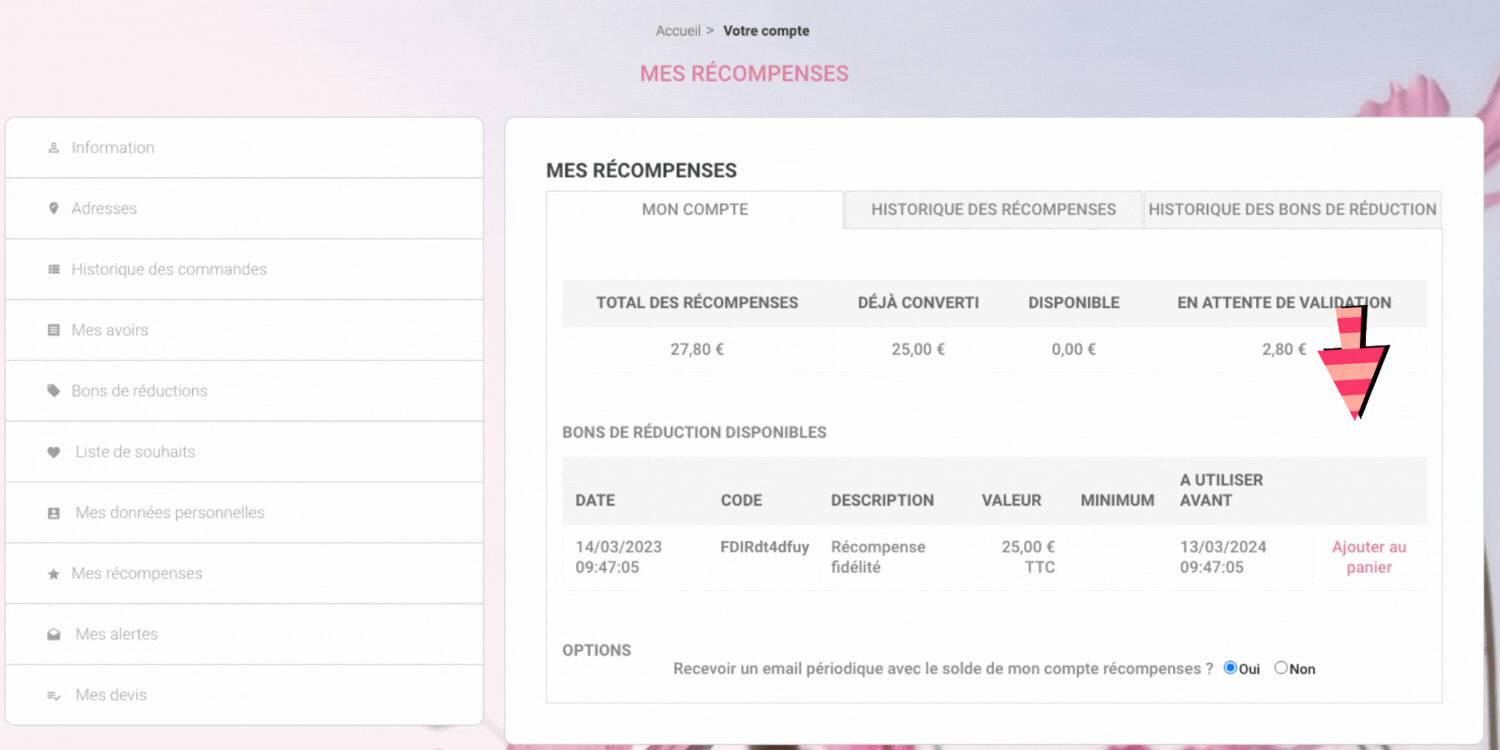
Task: Select Oui for periodic email option
Action: pyautogui.click(x=1231, y=668)
